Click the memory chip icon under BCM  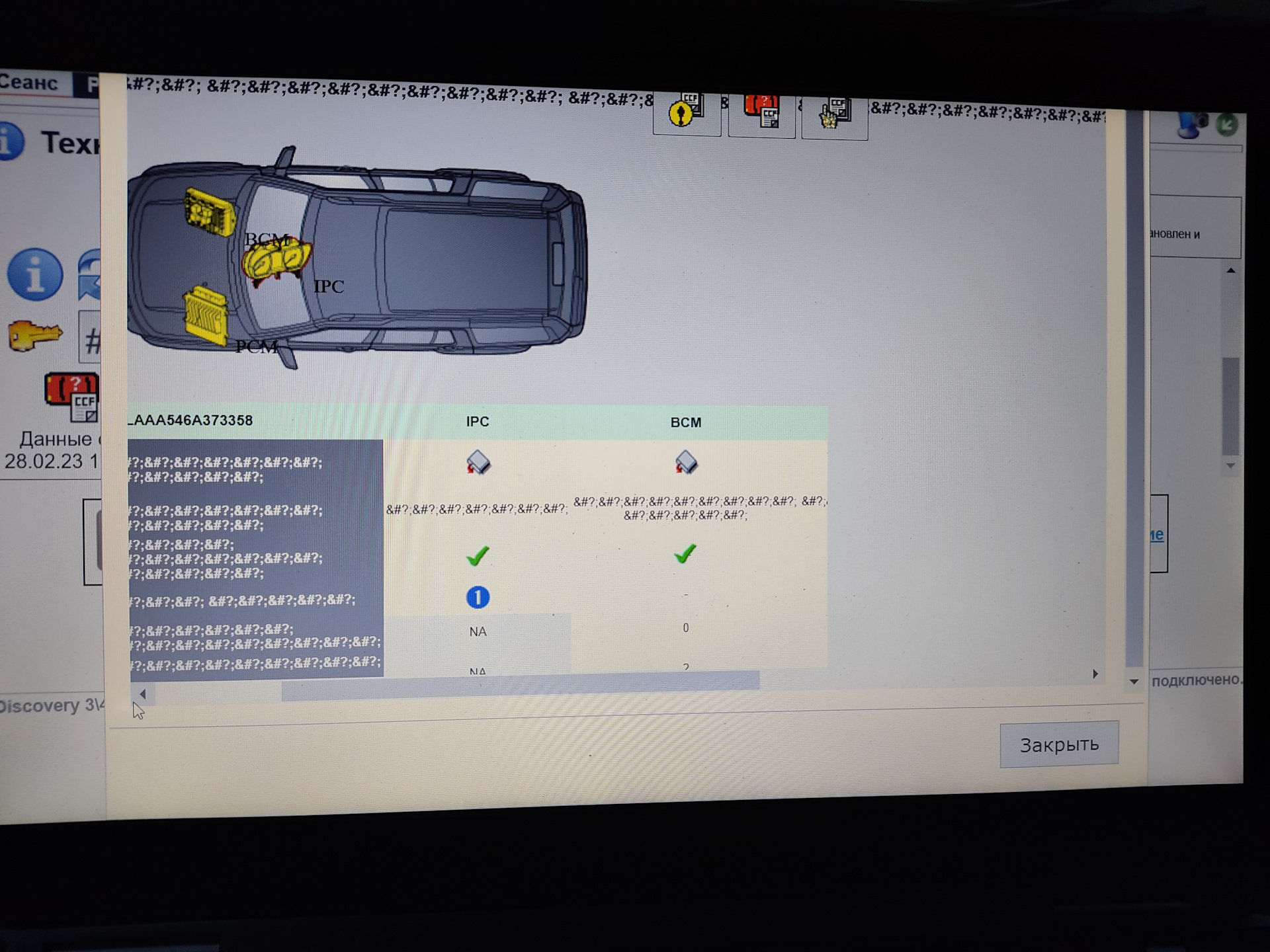[686, 462]
